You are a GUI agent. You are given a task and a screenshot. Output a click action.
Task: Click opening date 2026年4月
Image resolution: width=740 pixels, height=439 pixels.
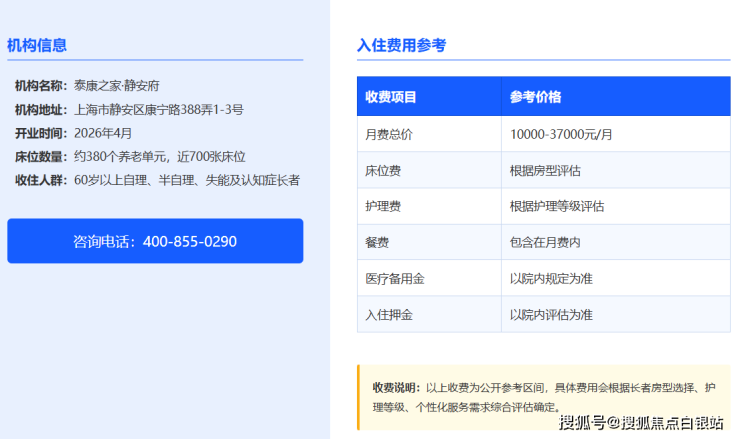(103, 133)
